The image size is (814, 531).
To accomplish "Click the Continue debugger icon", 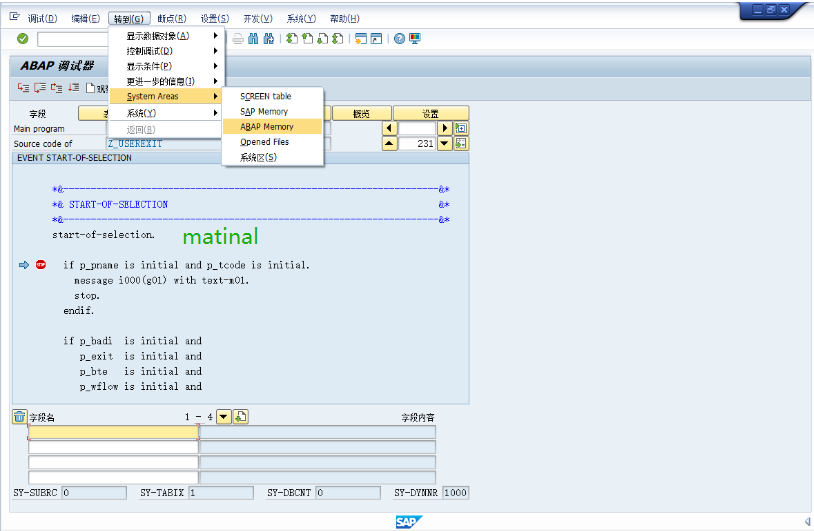I will [74, 88].
